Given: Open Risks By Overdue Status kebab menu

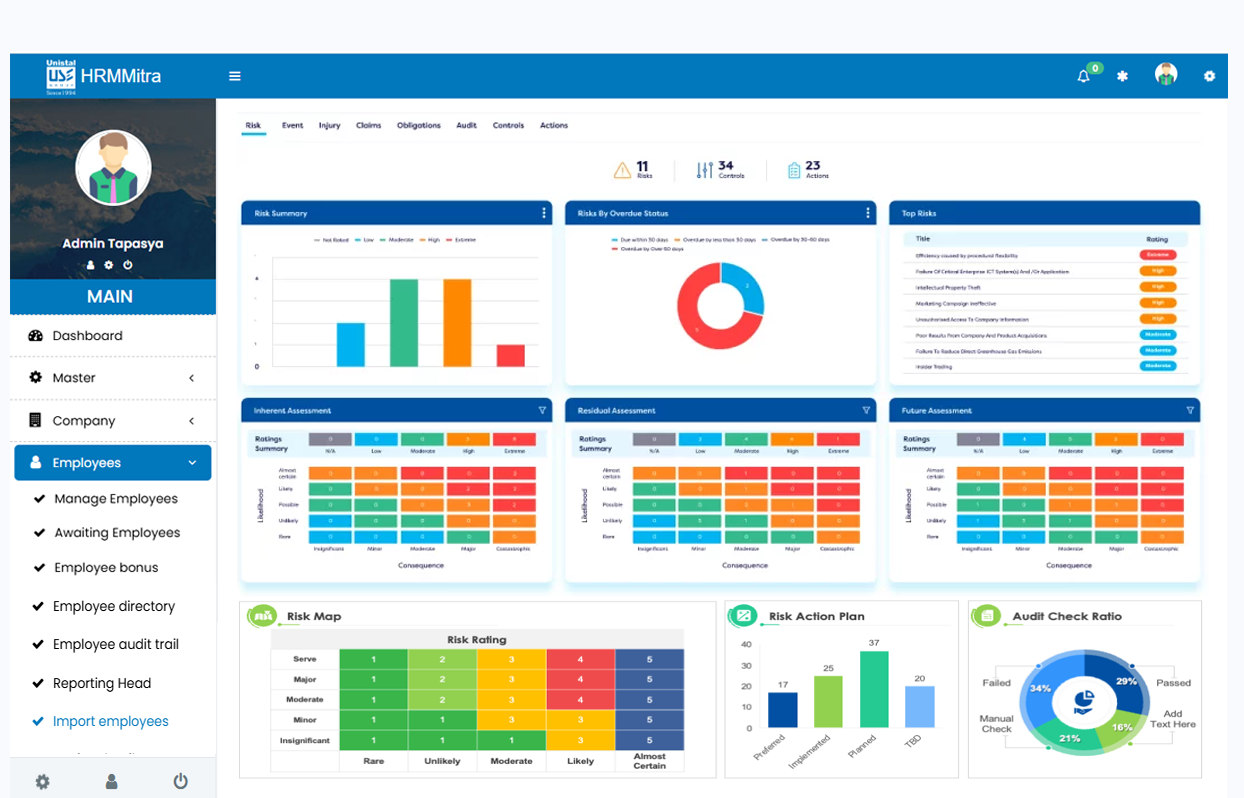Looking at the screenshot, I should pyautogui.click(x=867, y=213).
